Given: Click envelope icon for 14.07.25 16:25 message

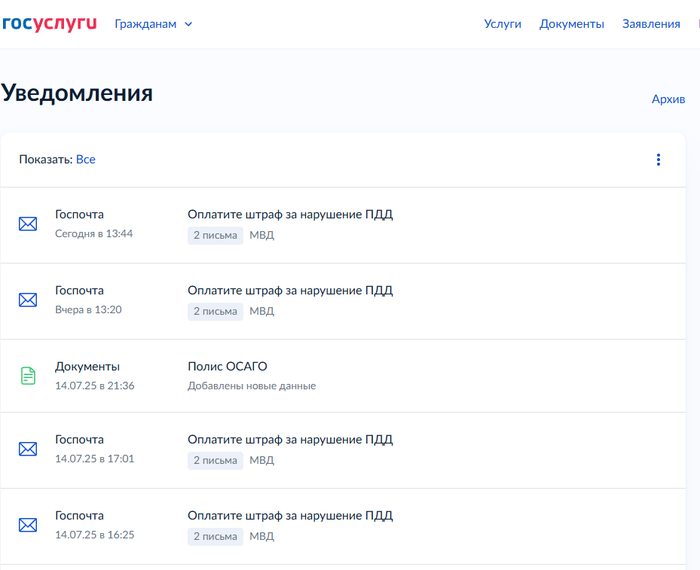Looking at the screenshot, I should [28, 525].
